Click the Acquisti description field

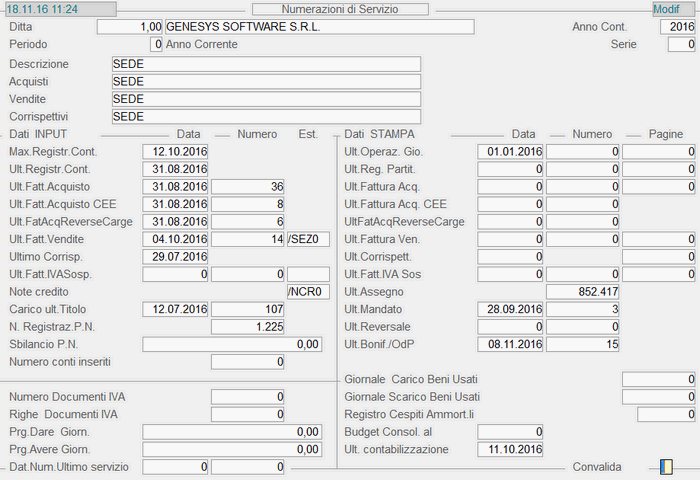pyautogui.click(x=266, y=82)
